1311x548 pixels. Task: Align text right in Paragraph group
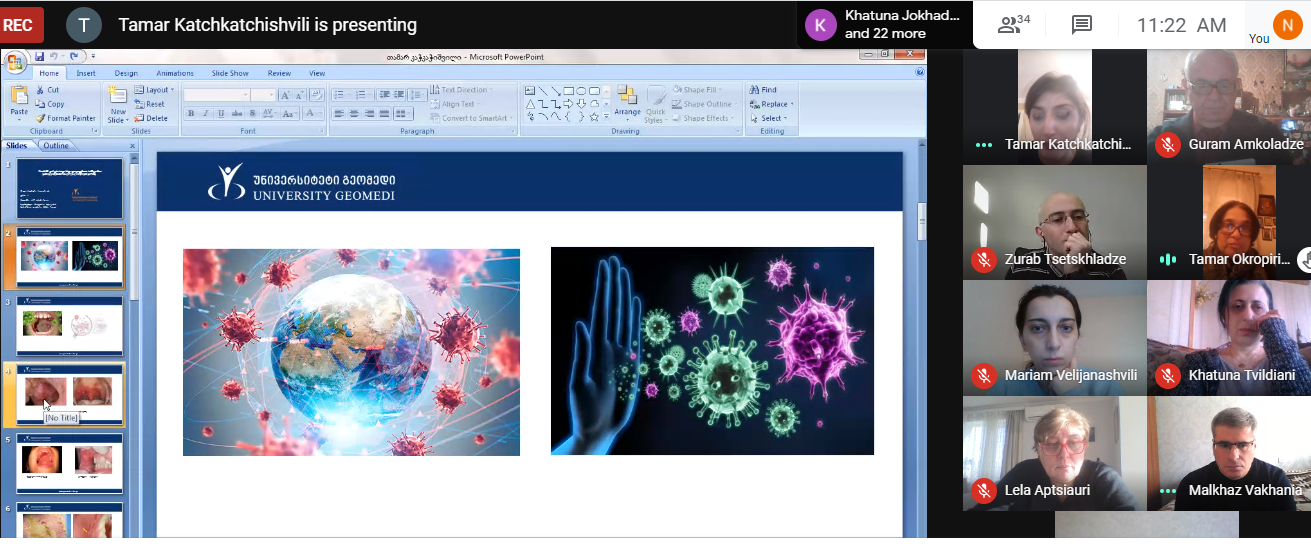pyautogui.click(x=369, y=113)
